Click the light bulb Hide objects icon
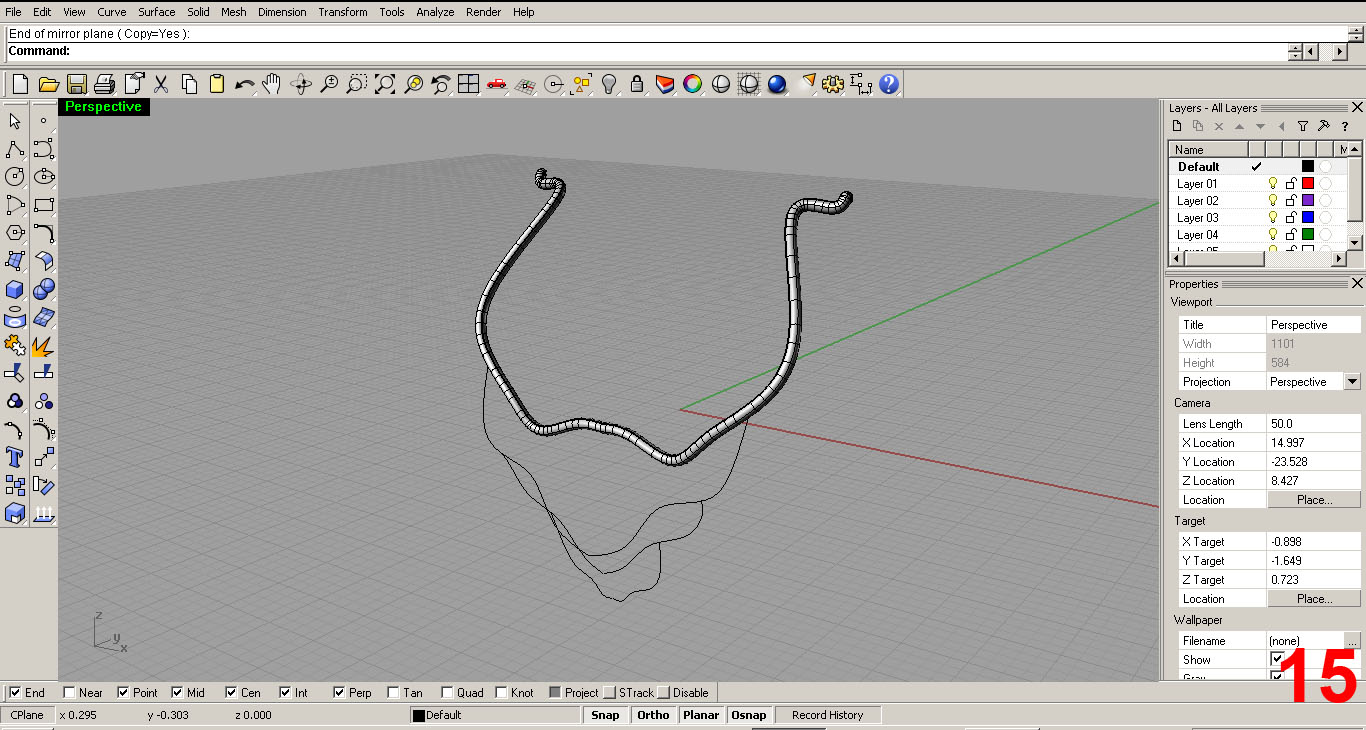The height and width of the screenshot is (730, 1366). (x=608, y=84)
